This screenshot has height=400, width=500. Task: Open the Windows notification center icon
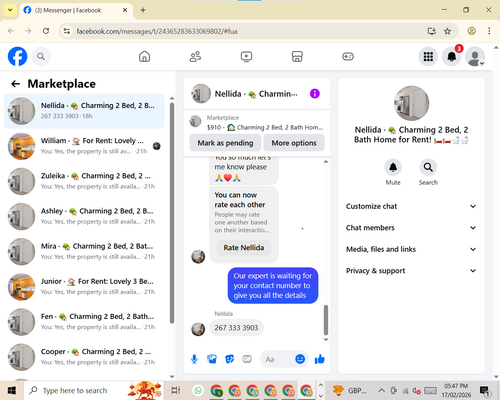coord(484,391)
